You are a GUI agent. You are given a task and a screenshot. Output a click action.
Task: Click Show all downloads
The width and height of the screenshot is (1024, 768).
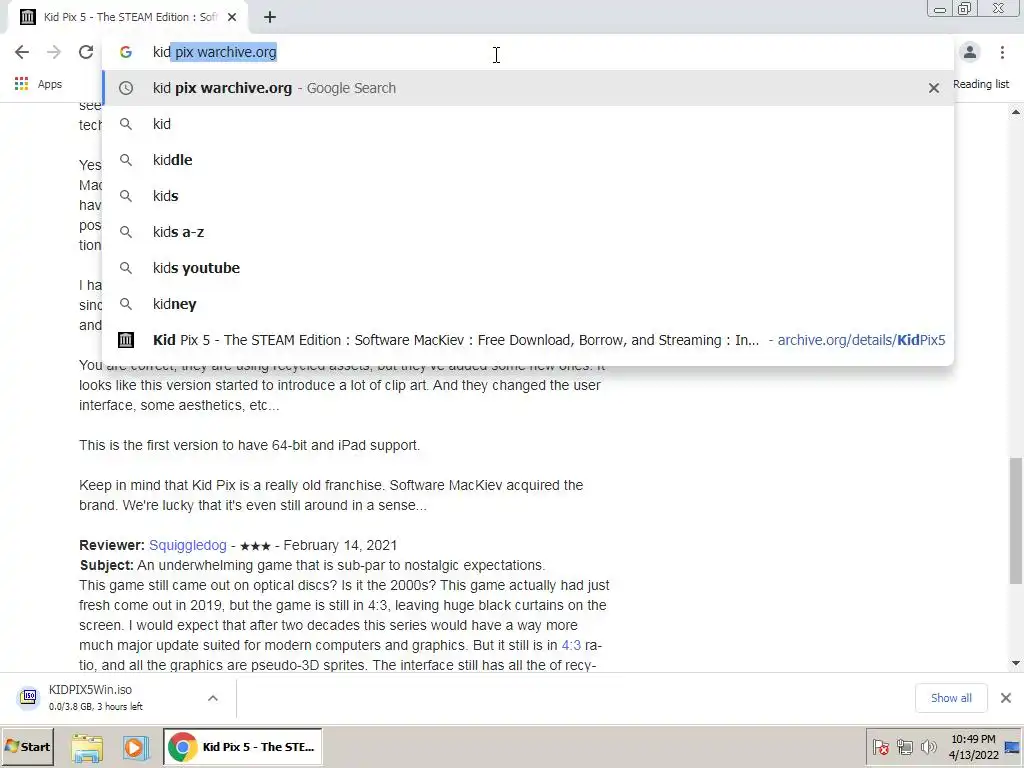[951, 698]
